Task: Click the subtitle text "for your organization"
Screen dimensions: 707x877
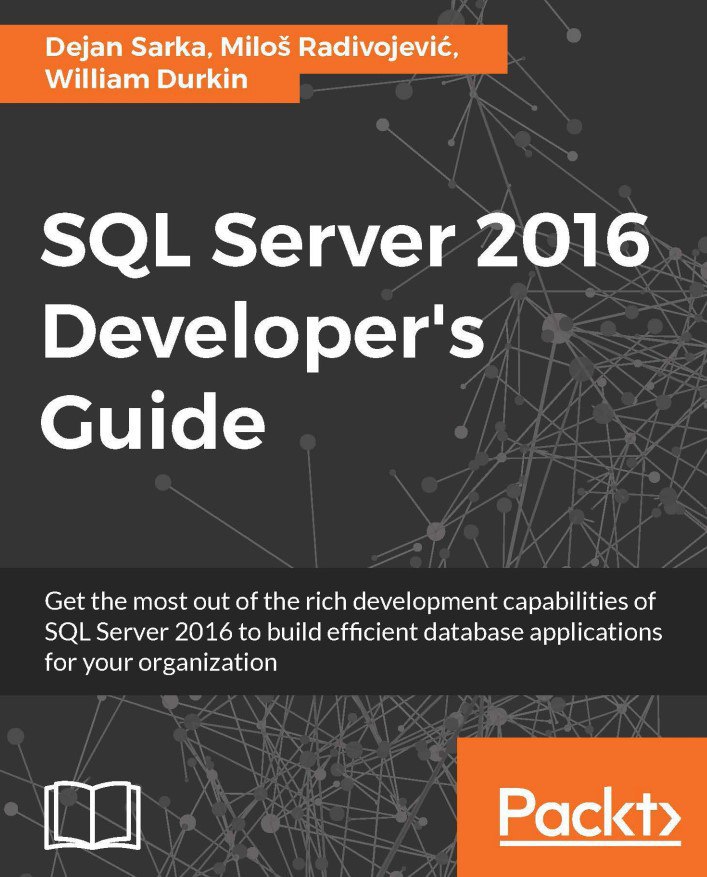Action: point(161,663)
